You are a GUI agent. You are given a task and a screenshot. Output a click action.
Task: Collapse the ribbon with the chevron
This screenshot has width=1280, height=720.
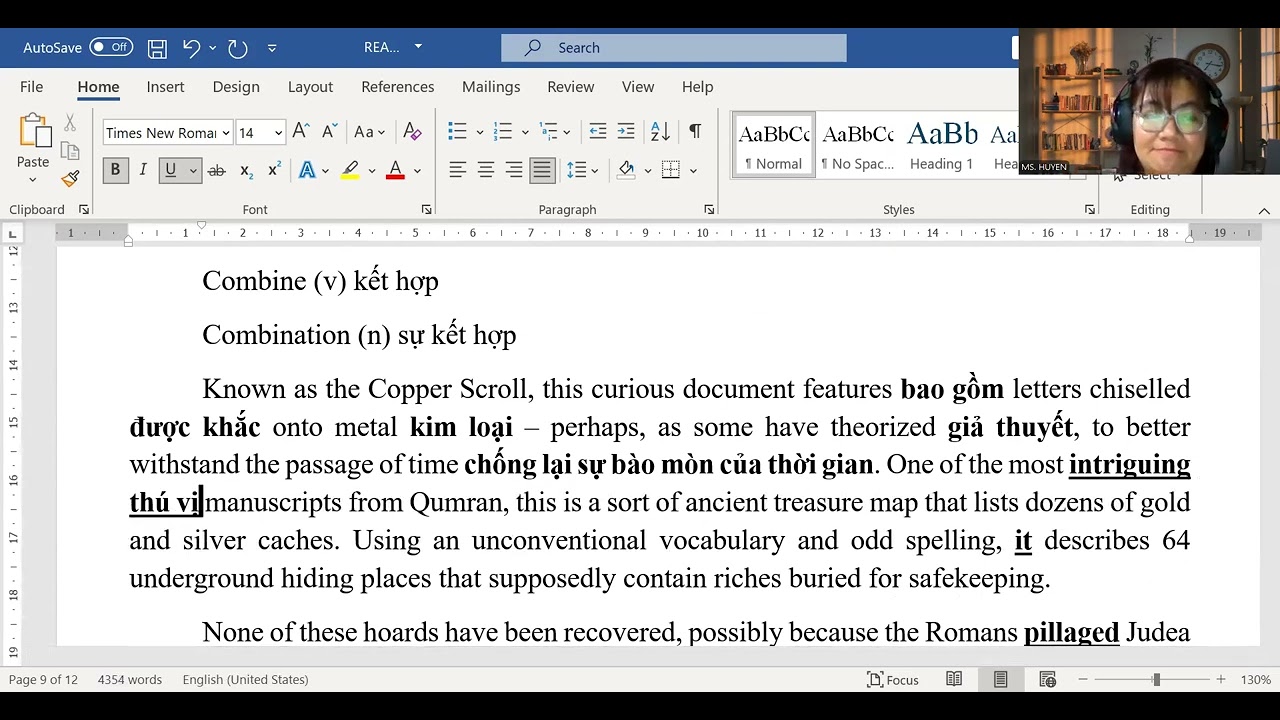point(1264,210)
